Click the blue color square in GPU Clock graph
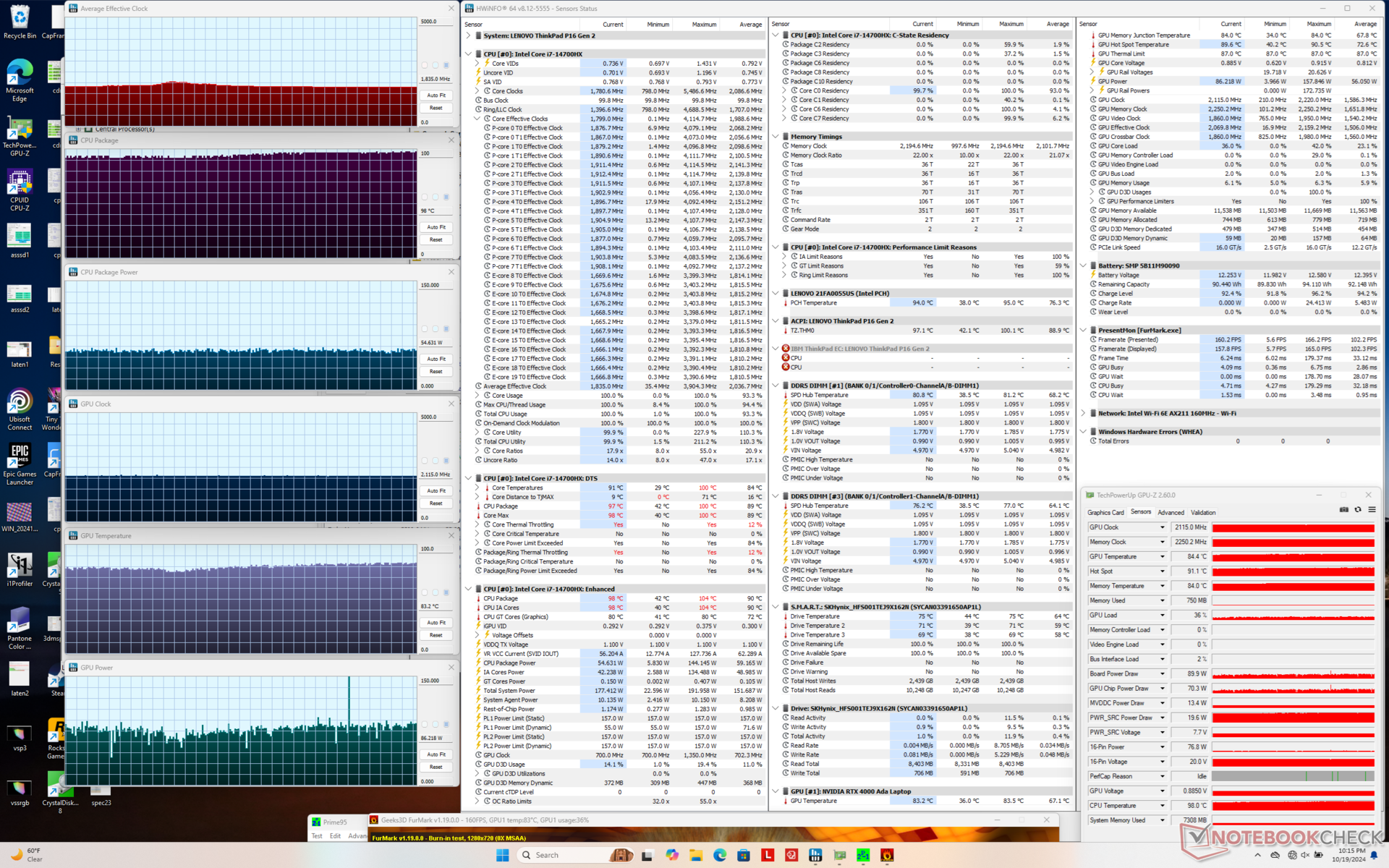The width and height of the screenshot is (1389, 868). point(446,461)
